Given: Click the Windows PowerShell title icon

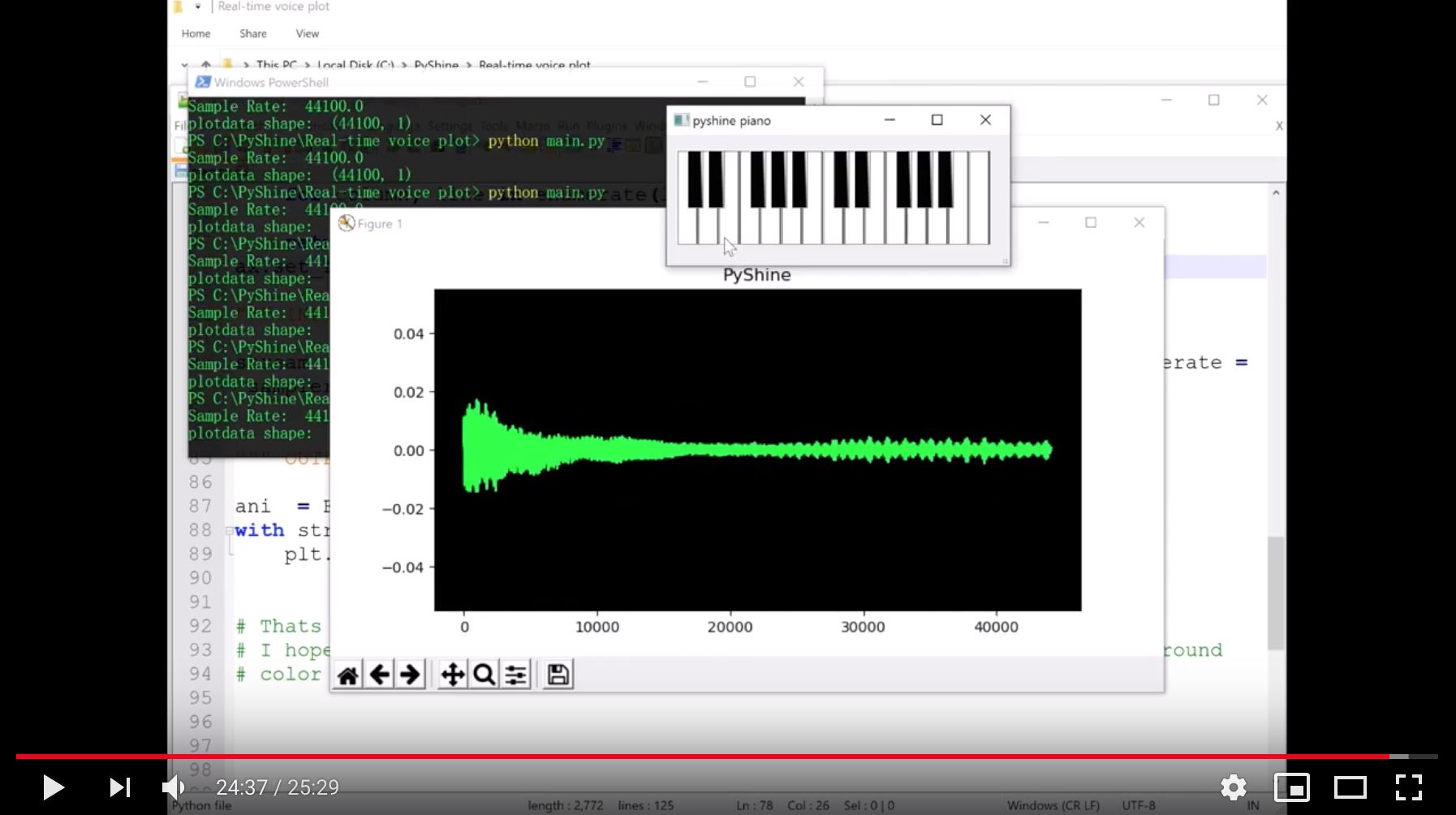Looking at the screenshot, I should point(203,82).
